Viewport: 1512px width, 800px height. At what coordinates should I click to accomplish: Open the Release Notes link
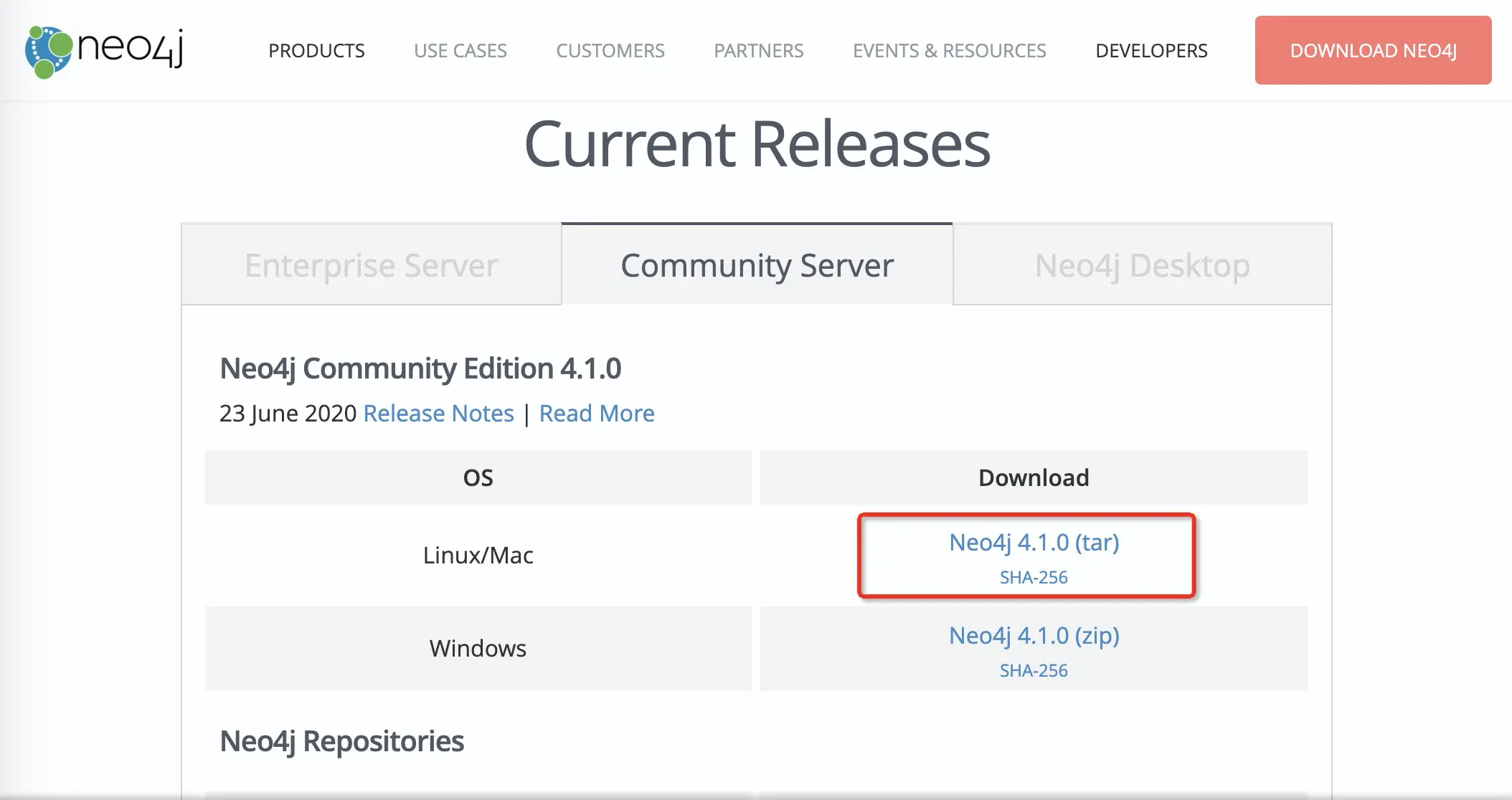coord(438,414)
